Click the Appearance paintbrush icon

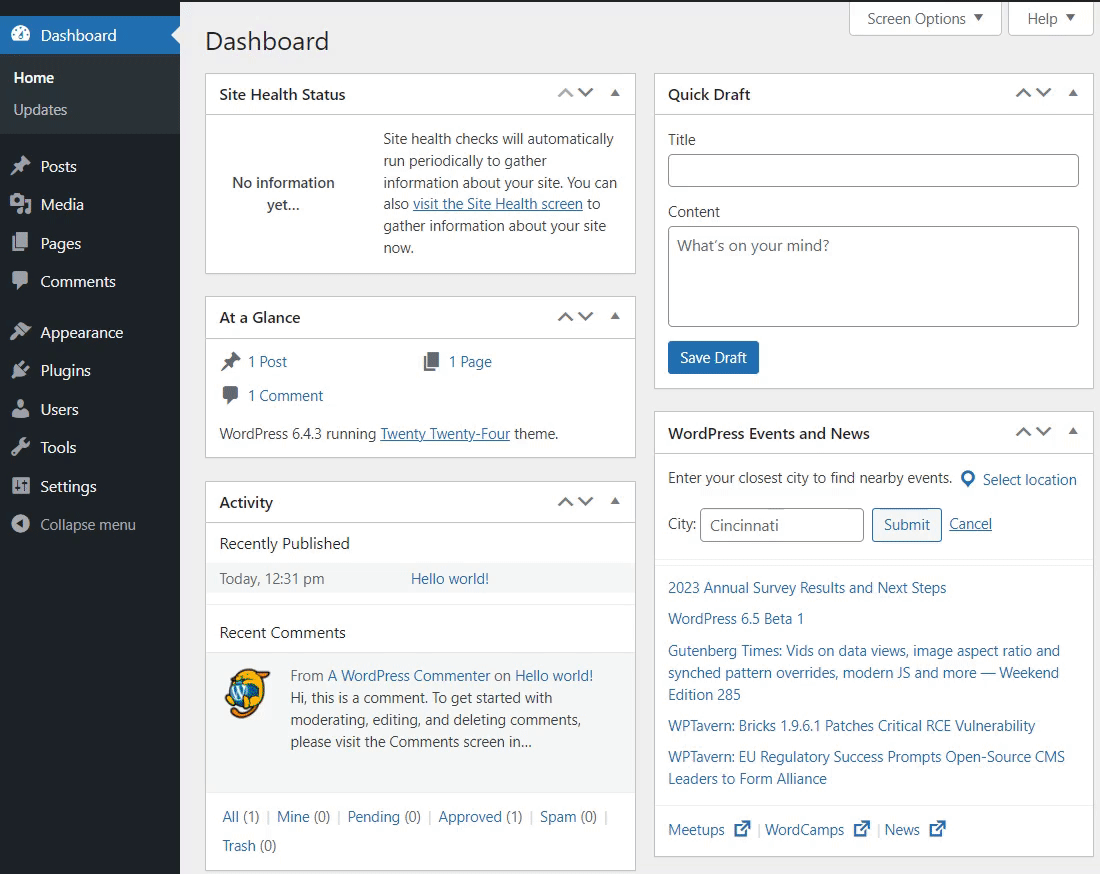point(21,332)
